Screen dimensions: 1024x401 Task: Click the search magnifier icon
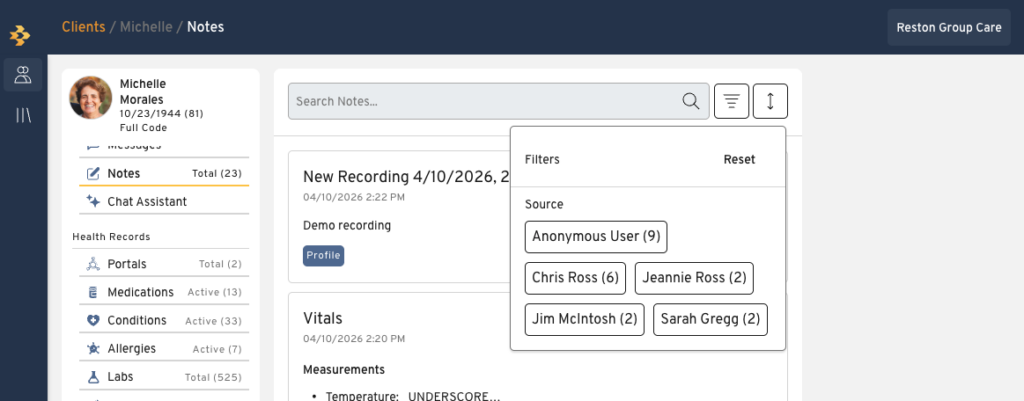coord(690,101)
